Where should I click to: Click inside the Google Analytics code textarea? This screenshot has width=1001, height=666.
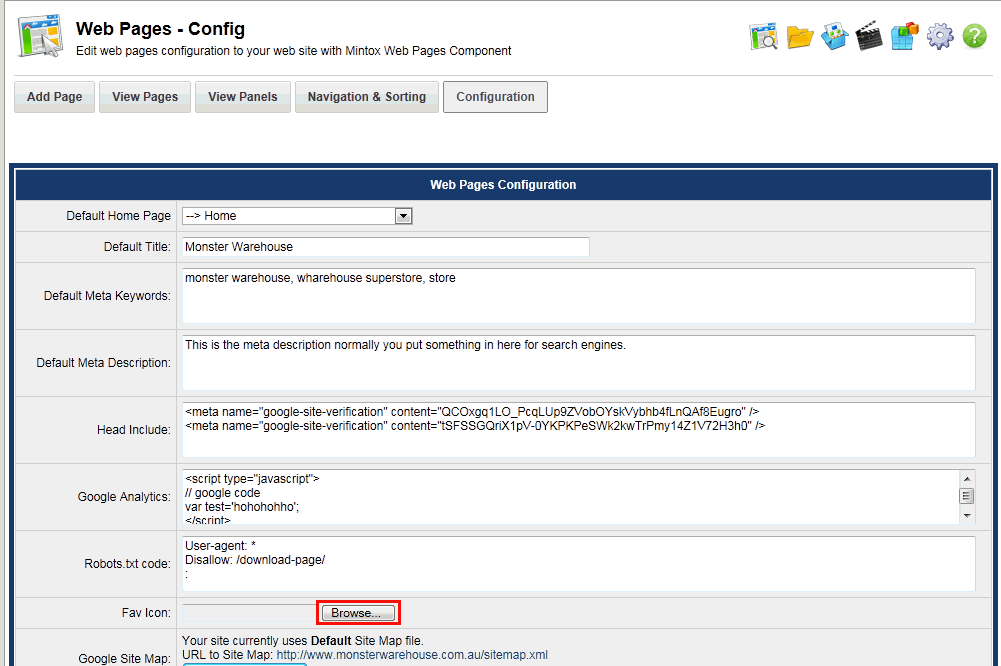(571, 497)
